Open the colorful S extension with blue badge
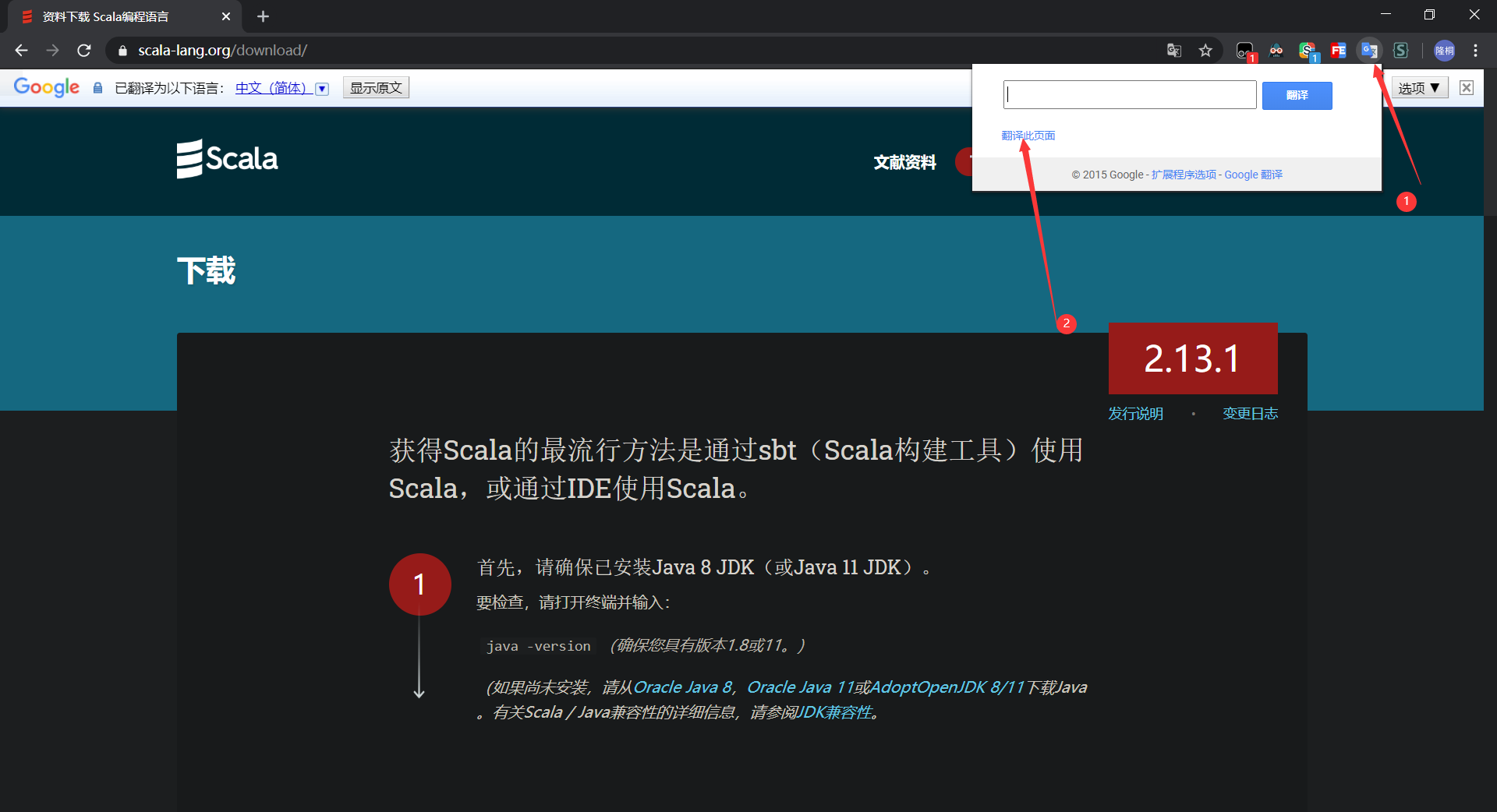Image resolution: width=1497 pixels, height=812 pixels. [1308, 51]
